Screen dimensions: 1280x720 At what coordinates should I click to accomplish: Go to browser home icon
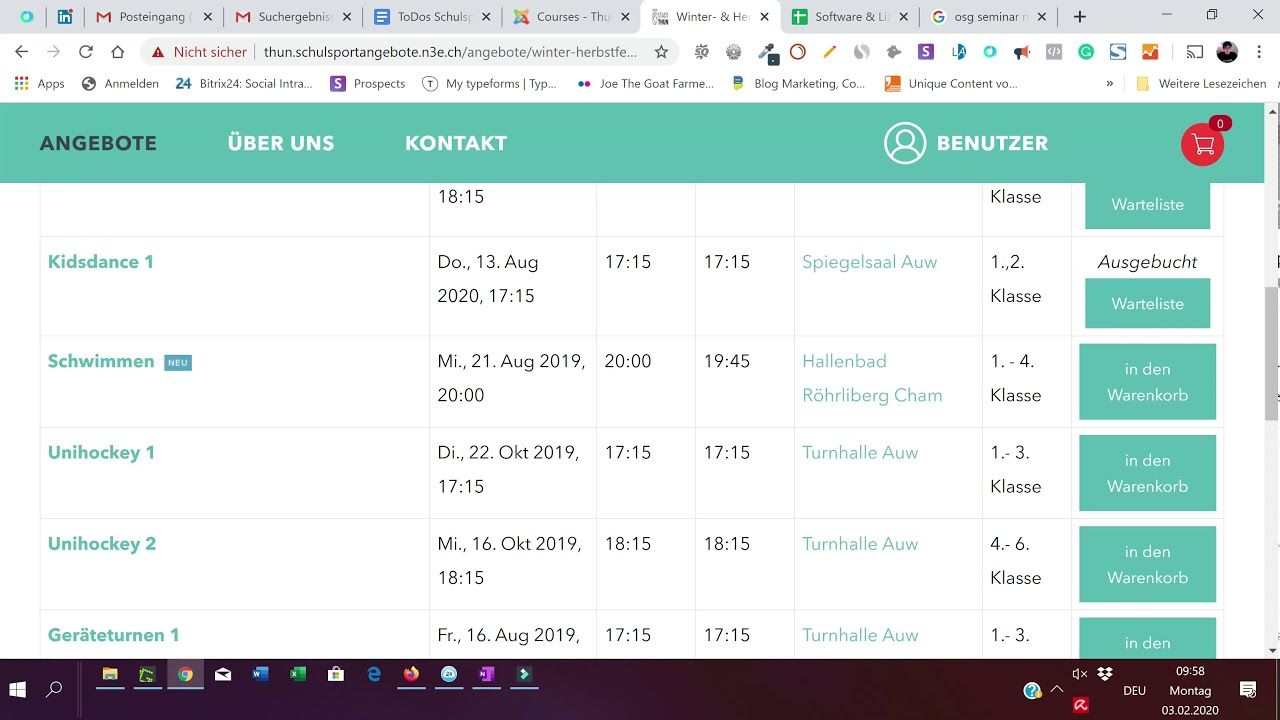point(118,52)
